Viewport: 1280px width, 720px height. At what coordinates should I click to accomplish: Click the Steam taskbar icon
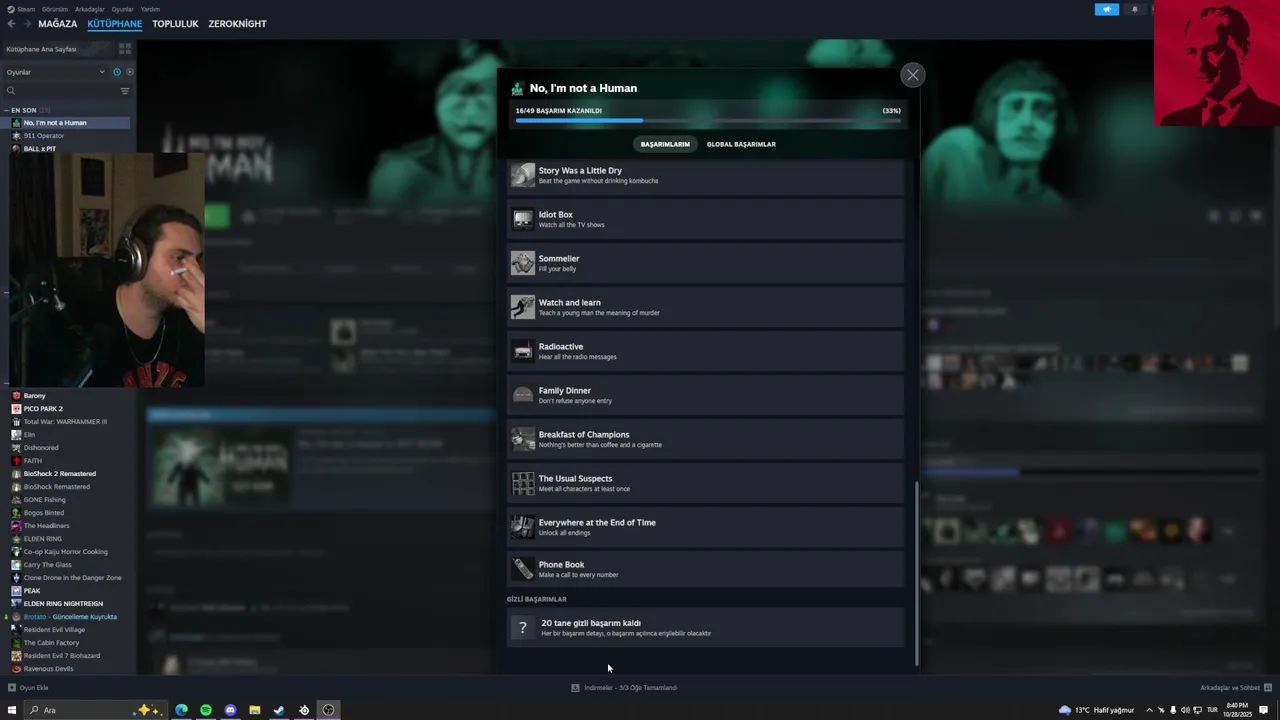pos(279,710)
